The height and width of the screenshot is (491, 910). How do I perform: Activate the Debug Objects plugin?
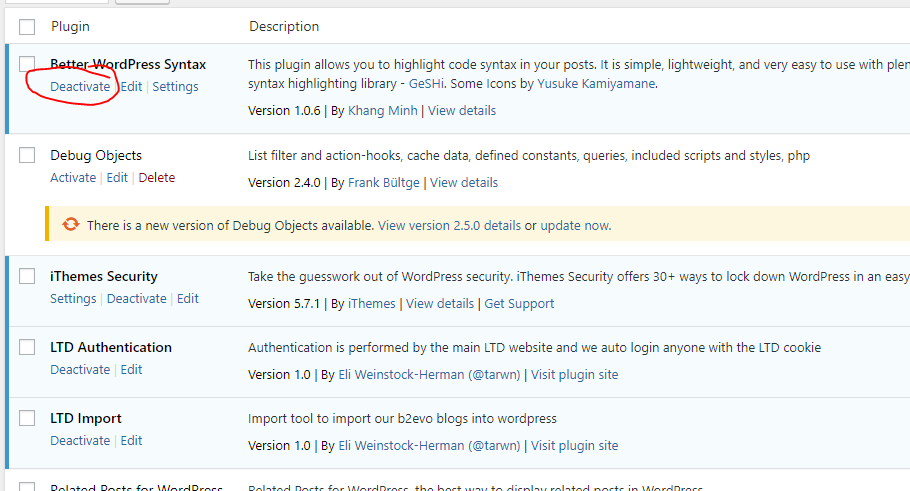point(73,178)
